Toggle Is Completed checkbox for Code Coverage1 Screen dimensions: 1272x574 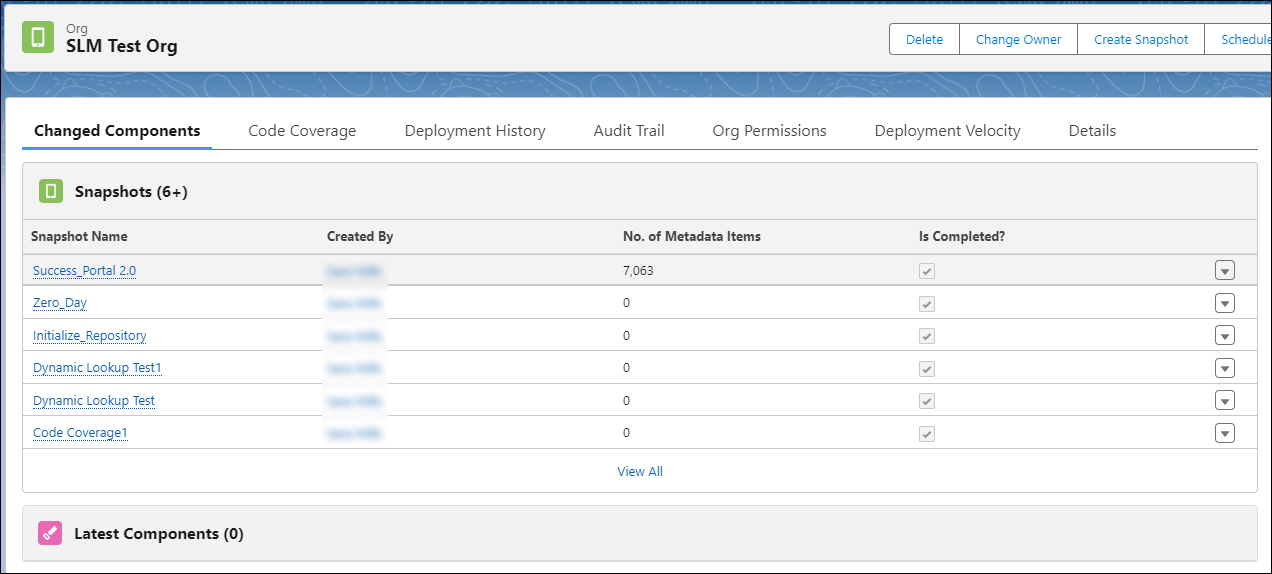(927, 433)
